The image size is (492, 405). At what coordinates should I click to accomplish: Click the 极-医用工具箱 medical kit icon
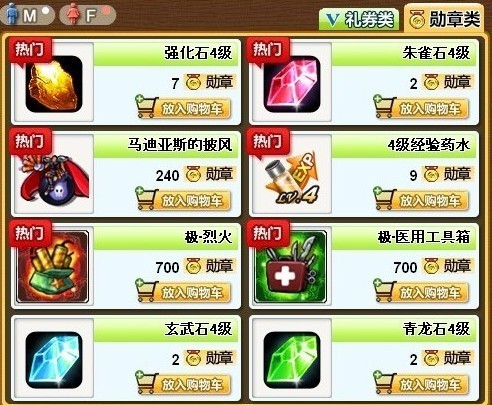click(x=291, y=267)
